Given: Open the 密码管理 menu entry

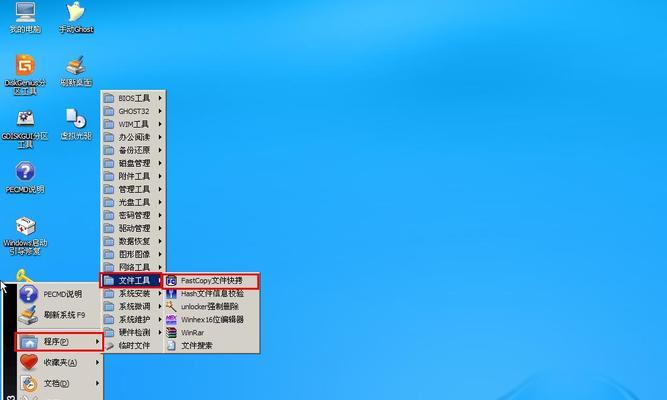Looking at the screenshot, I should pyautogui.click(x=134, y=215).
